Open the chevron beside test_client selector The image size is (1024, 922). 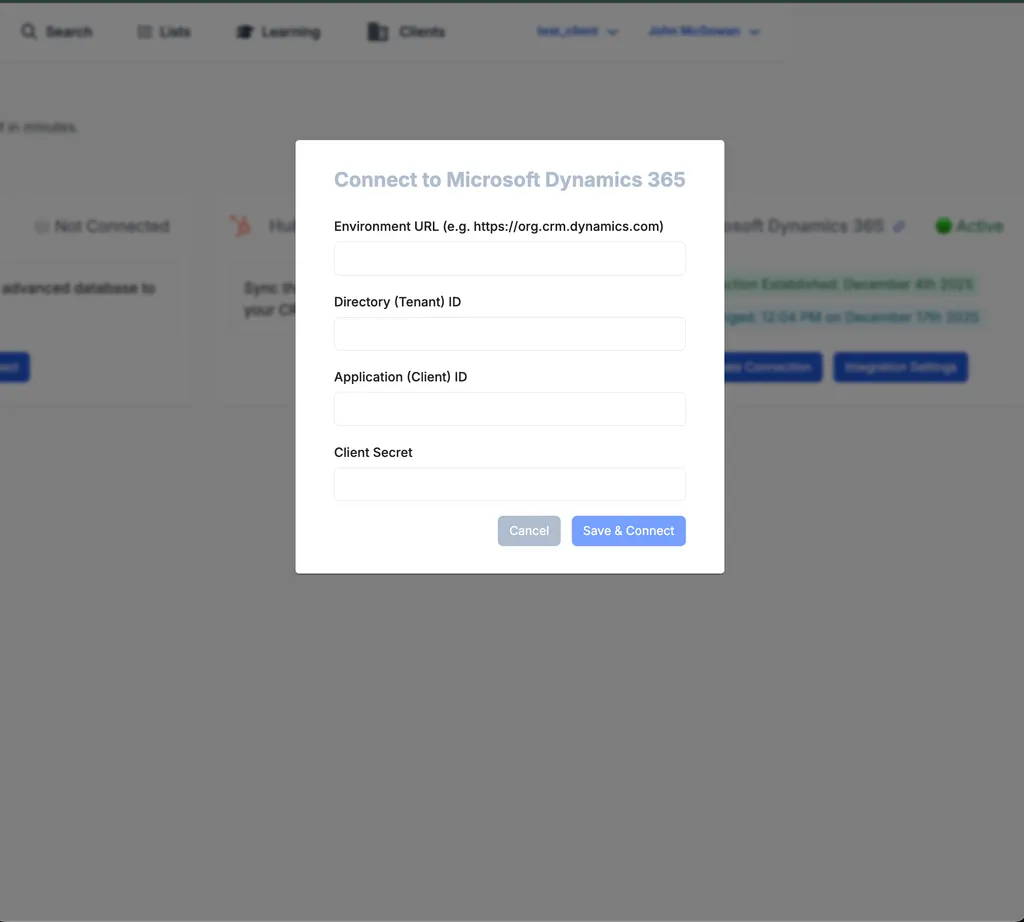pos(612,31)
